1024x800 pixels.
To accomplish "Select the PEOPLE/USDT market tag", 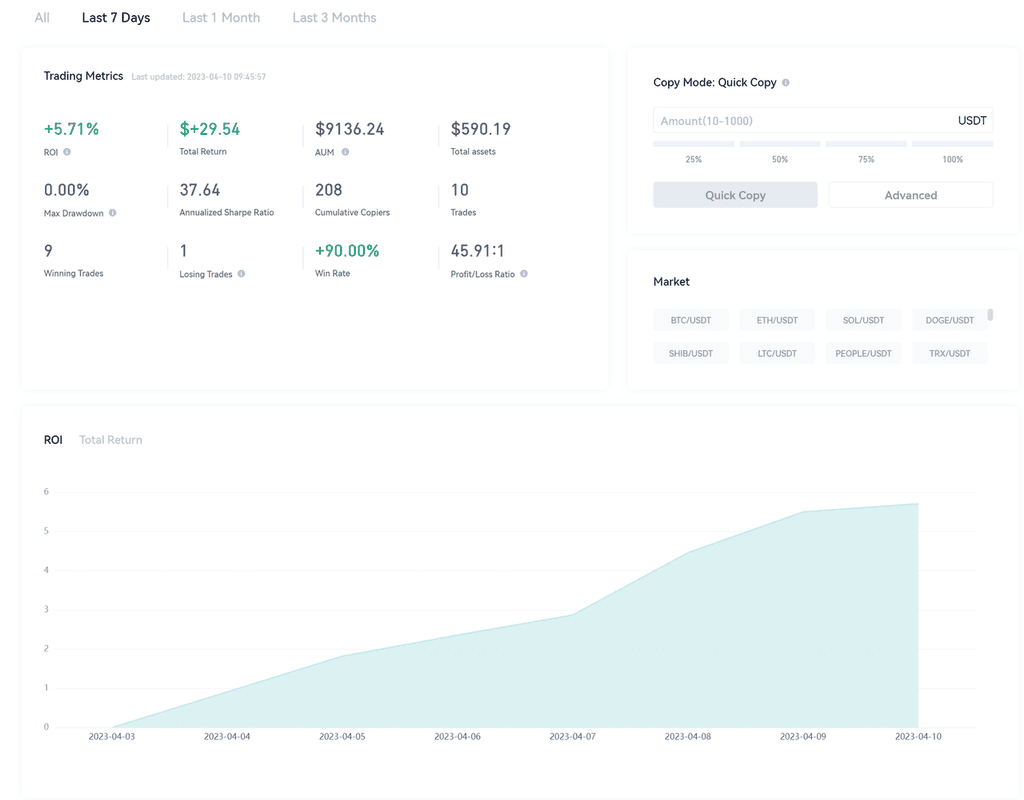I will pos(864,353).
